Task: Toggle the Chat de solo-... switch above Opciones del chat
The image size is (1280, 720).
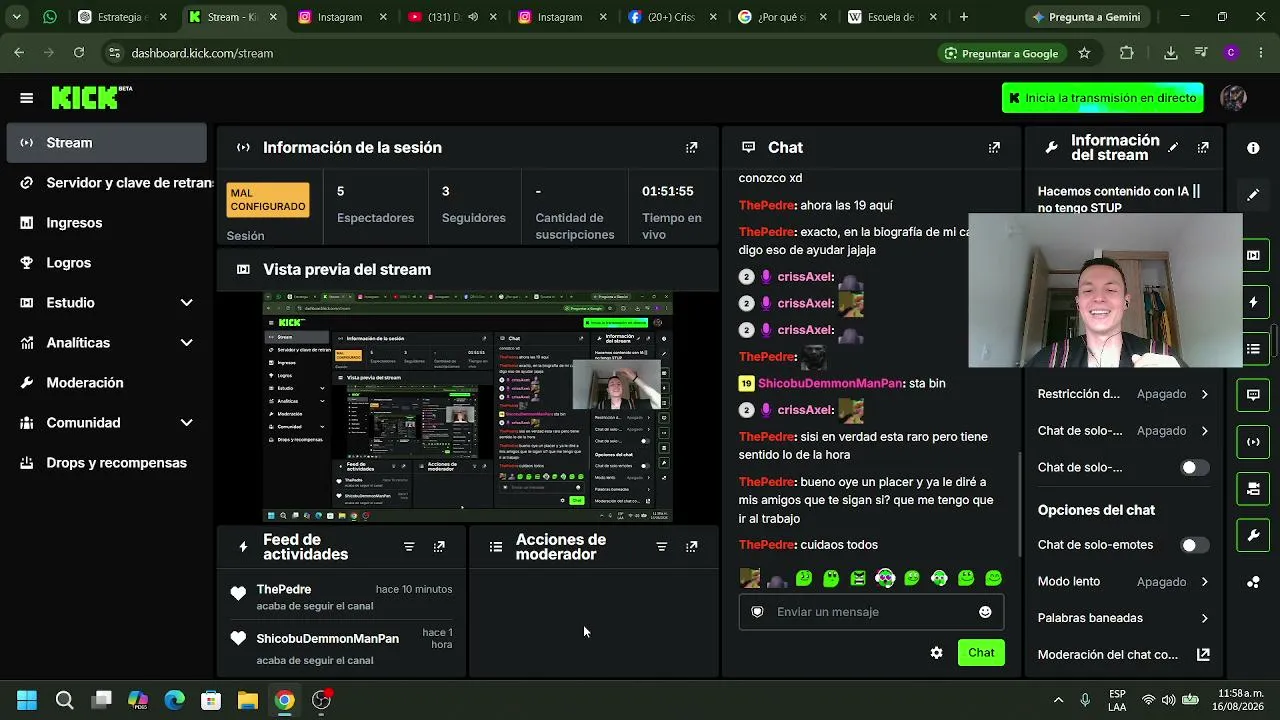Action: 1193,468
